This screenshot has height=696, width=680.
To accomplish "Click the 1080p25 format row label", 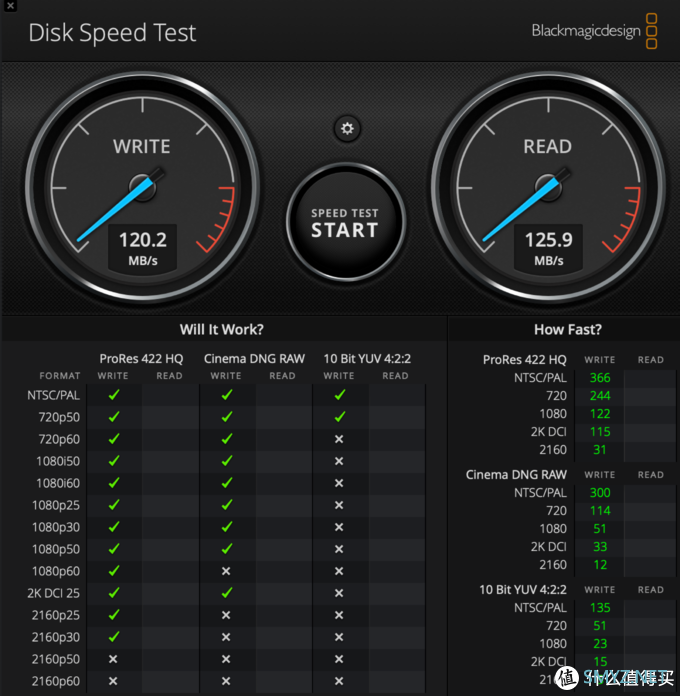I will pos(56,505).
